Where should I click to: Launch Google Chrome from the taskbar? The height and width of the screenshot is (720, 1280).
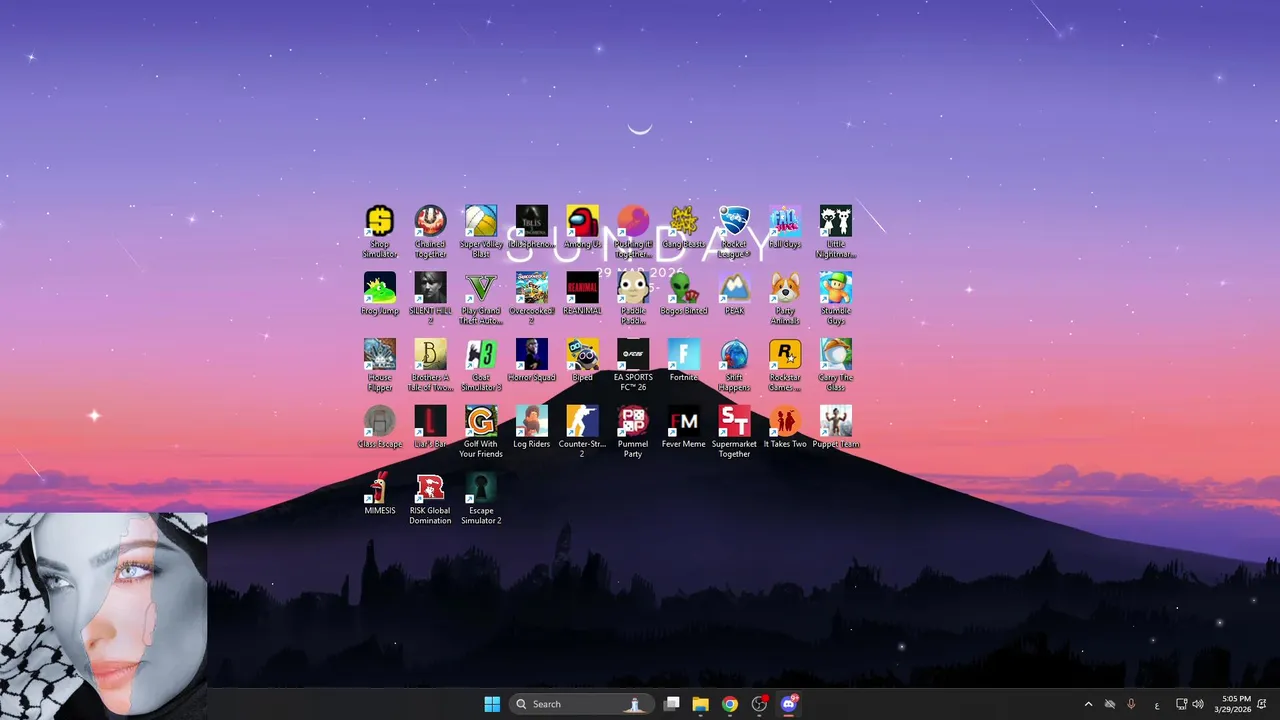pos(730,704)
